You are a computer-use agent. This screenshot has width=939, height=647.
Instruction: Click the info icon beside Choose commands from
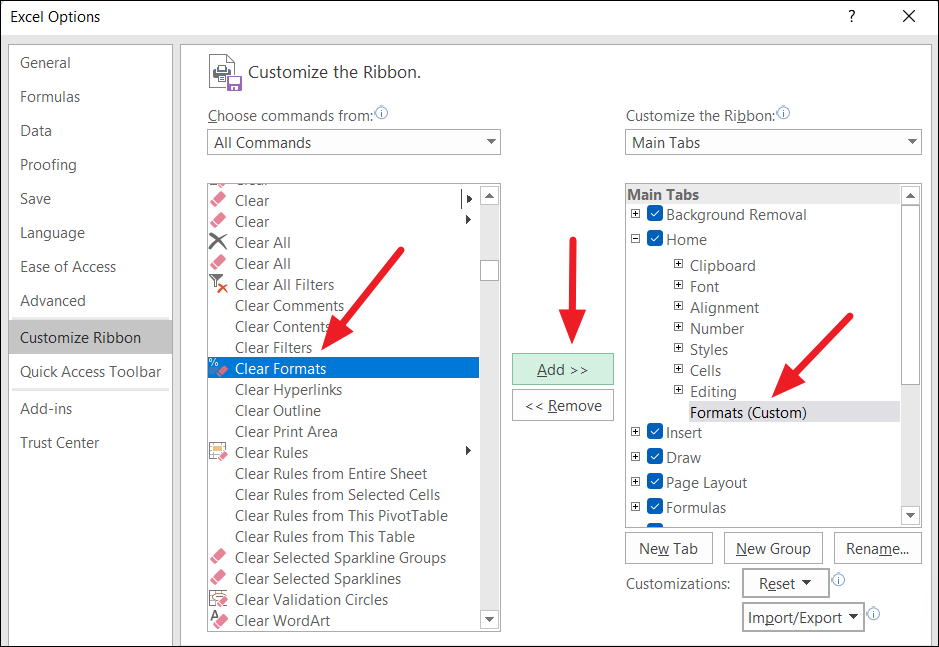coord(381,114)
